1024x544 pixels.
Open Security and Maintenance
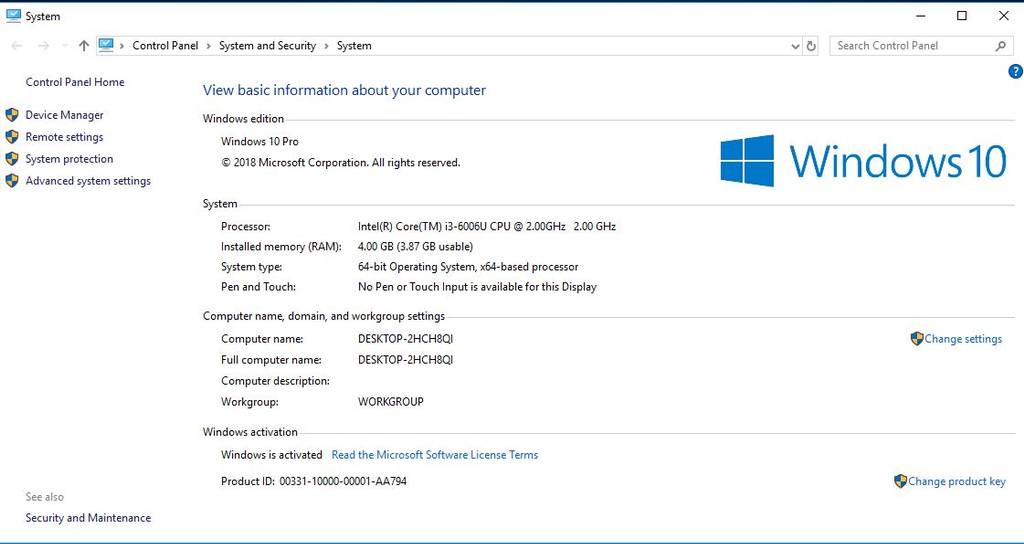(88, 518)
